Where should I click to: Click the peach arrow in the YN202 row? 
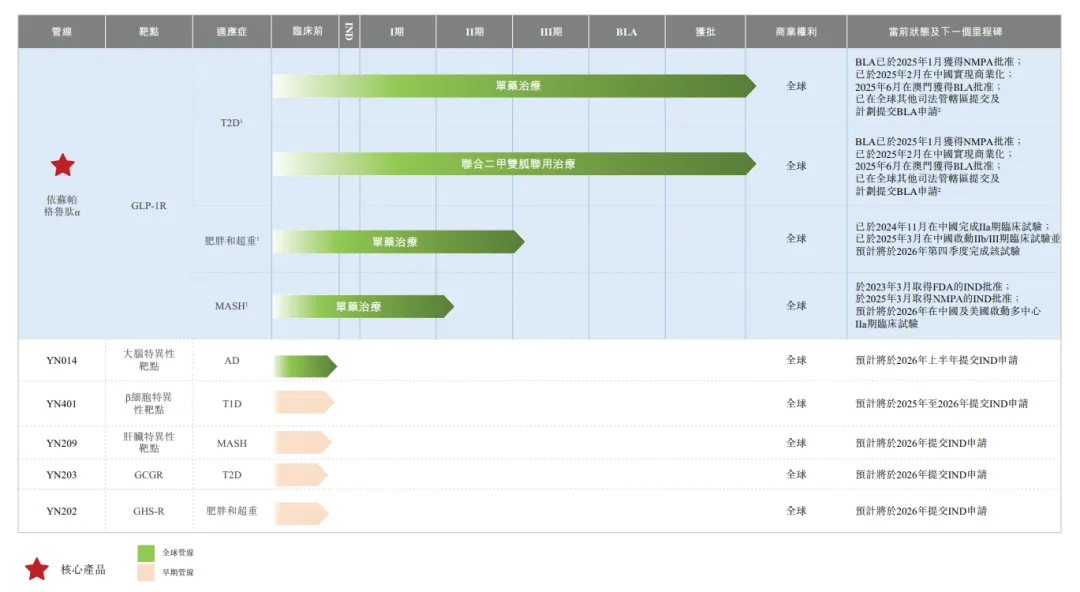[x=300, y=511]
